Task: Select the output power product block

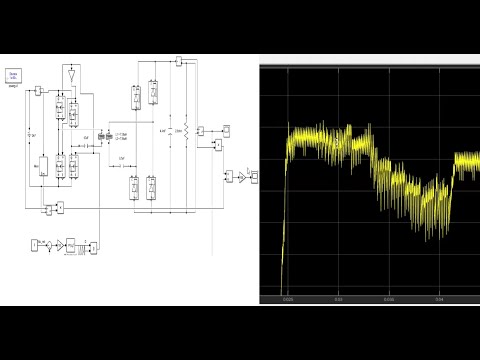Action: [x=218, y=145]
